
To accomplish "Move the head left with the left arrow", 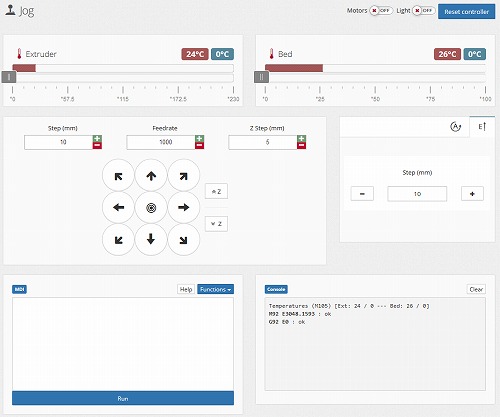I will [118, 207].
